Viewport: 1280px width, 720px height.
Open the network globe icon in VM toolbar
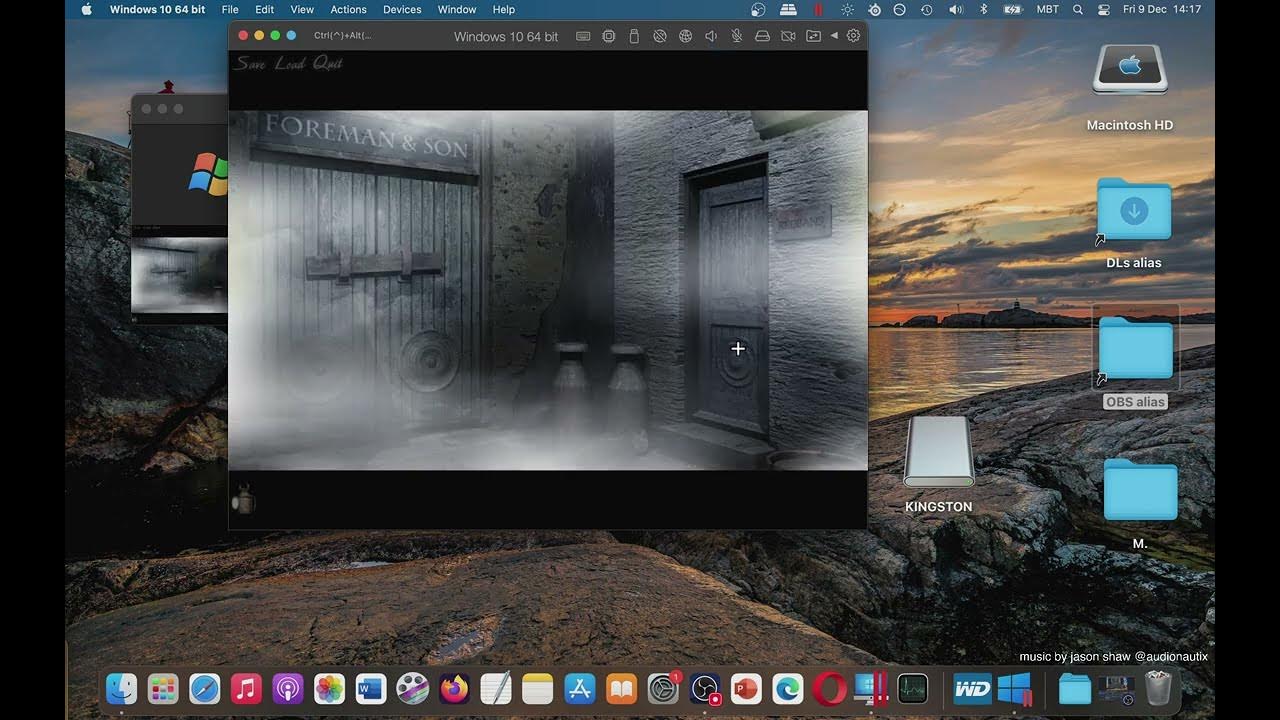coord(685,36)
